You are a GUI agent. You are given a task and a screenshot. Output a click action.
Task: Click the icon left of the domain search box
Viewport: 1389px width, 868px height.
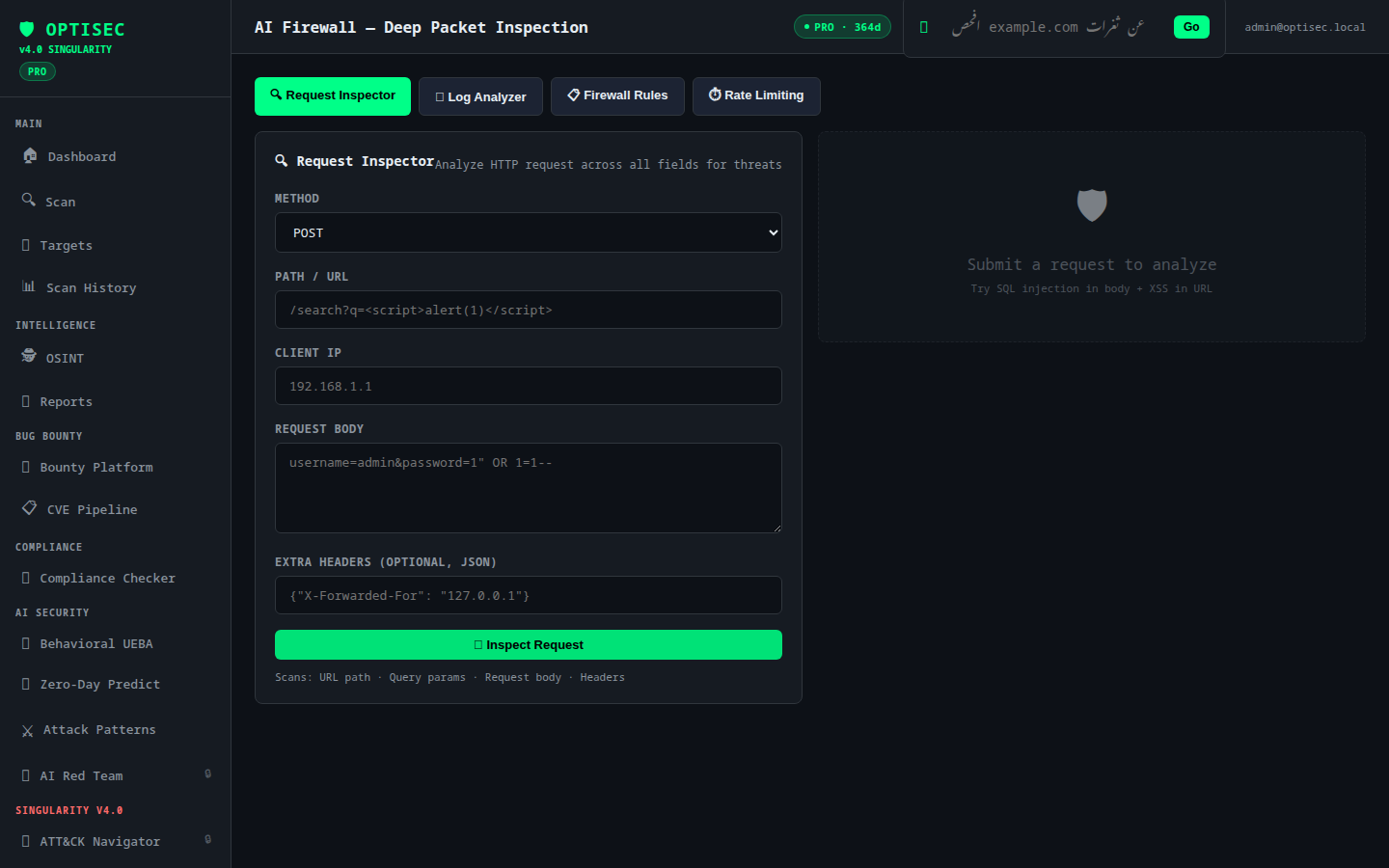pos(924,27)
